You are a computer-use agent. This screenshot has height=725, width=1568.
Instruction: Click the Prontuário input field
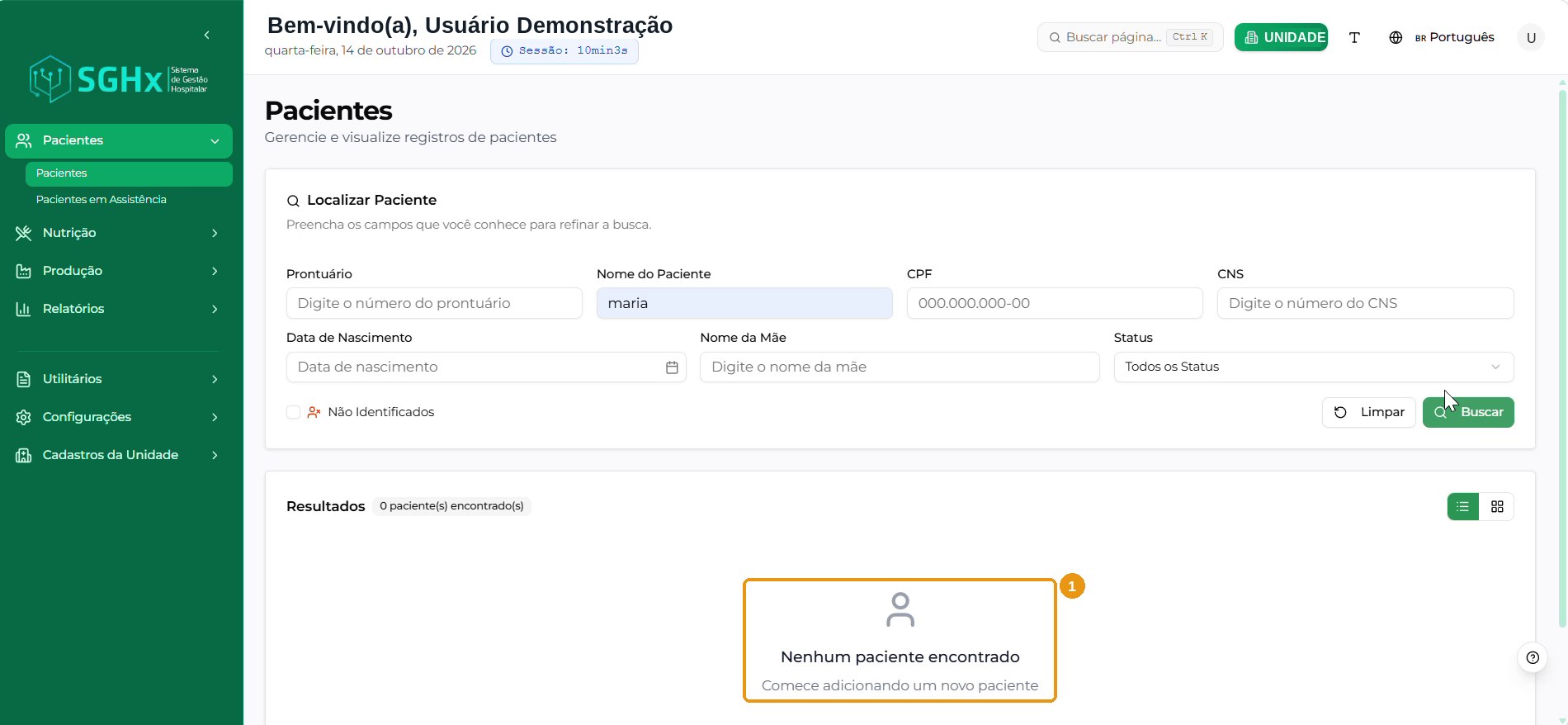[434, 303]
